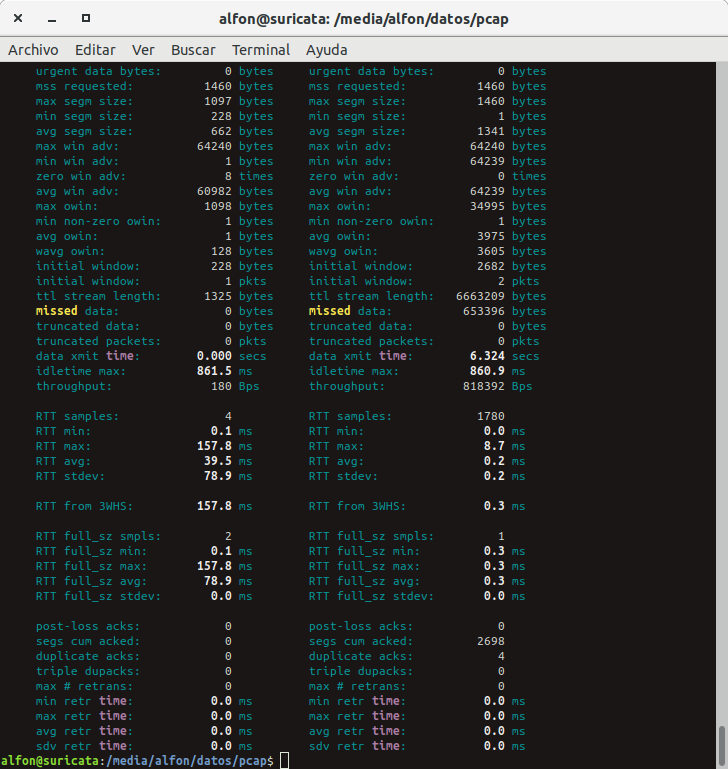Screen dimensions: 728x769
Task: Click the terminal prompt cursor
Action: [x=285, y=761]
